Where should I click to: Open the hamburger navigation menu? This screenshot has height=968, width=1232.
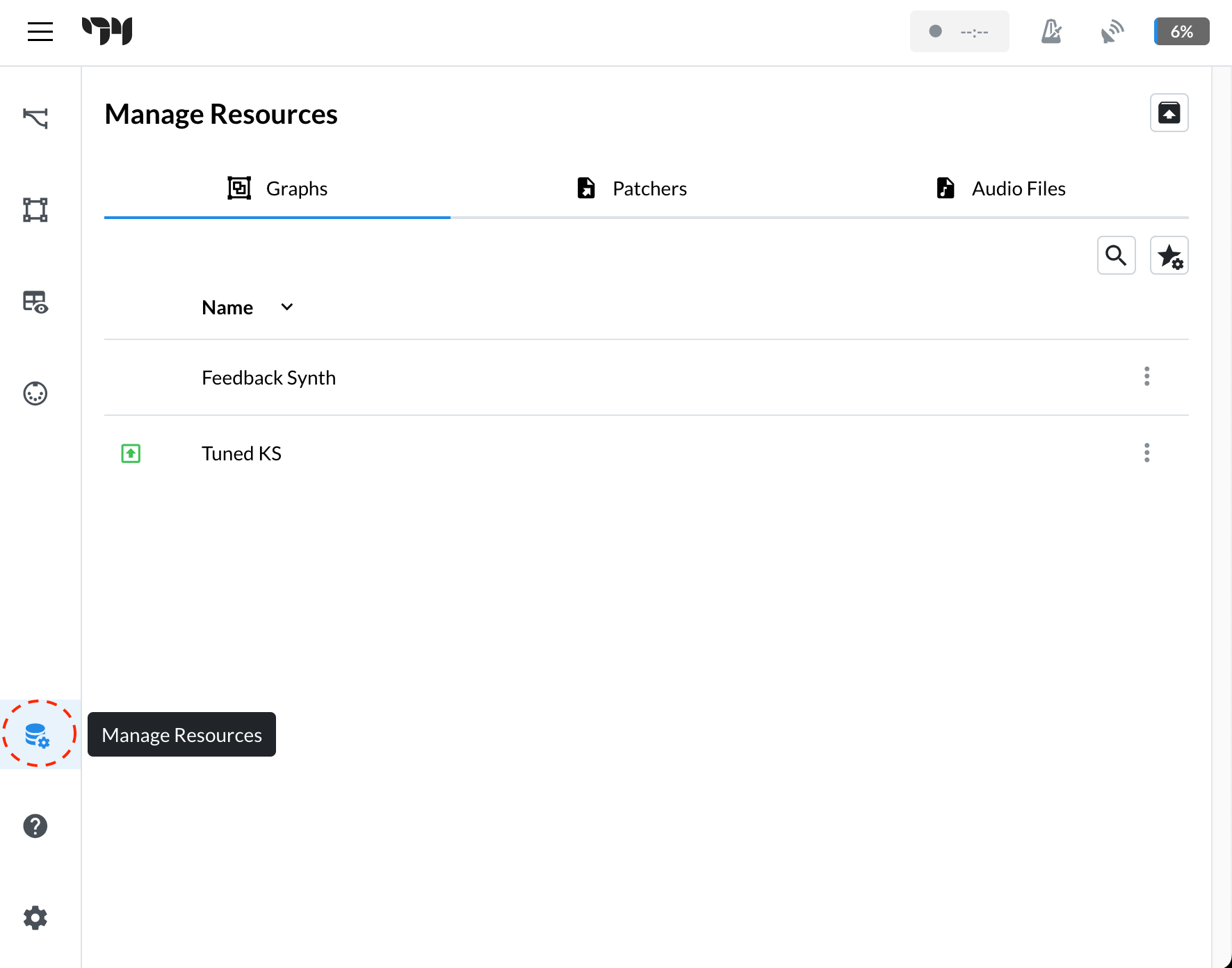40,31
